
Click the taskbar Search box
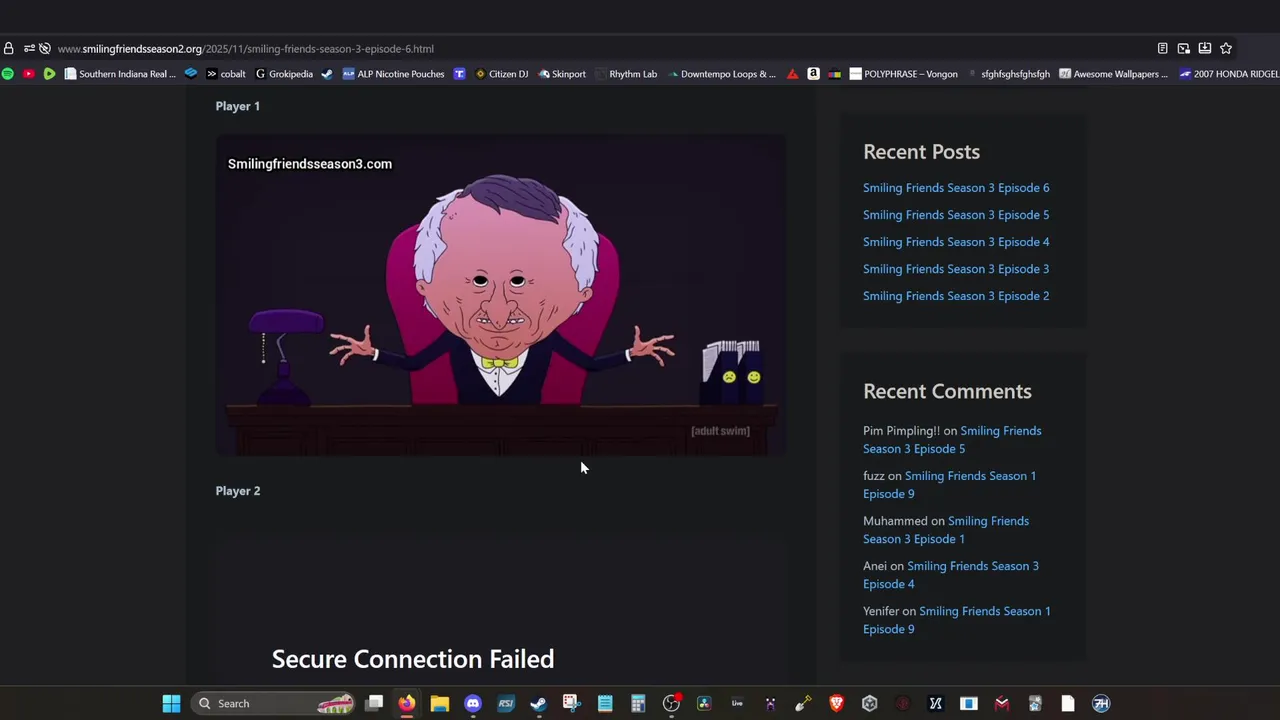coord(273,703)
